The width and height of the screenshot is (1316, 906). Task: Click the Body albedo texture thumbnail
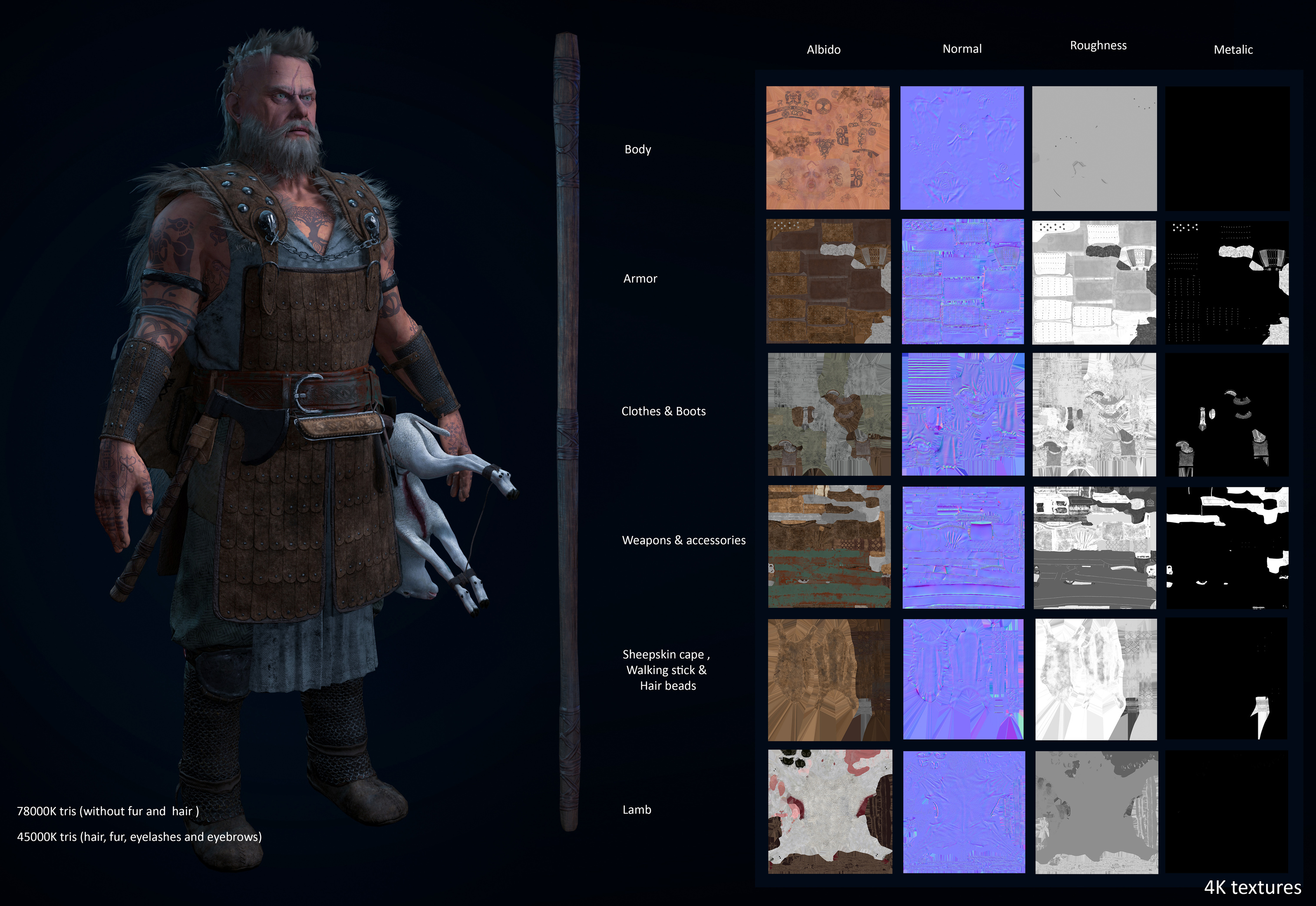tap(828, 148)
